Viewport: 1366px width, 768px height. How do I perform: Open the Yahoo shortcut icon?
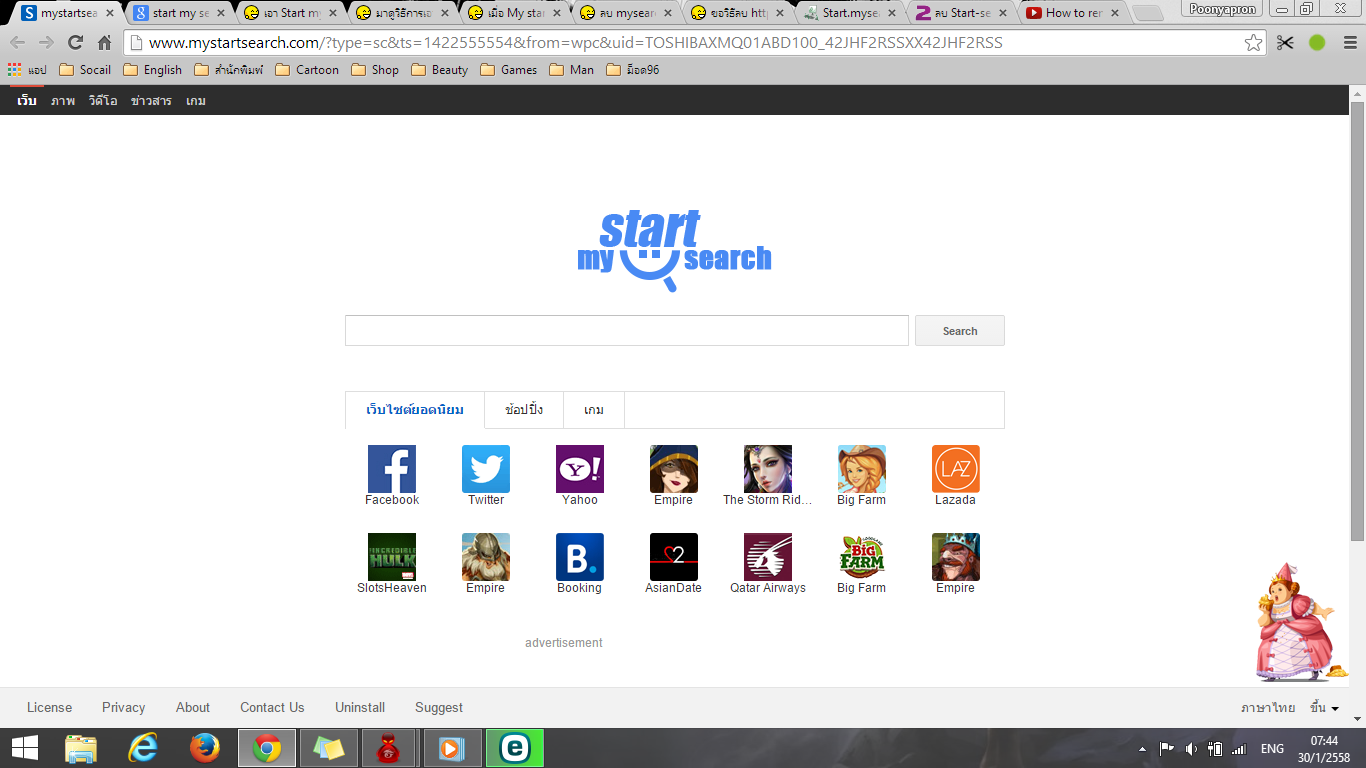coord(580,469)
